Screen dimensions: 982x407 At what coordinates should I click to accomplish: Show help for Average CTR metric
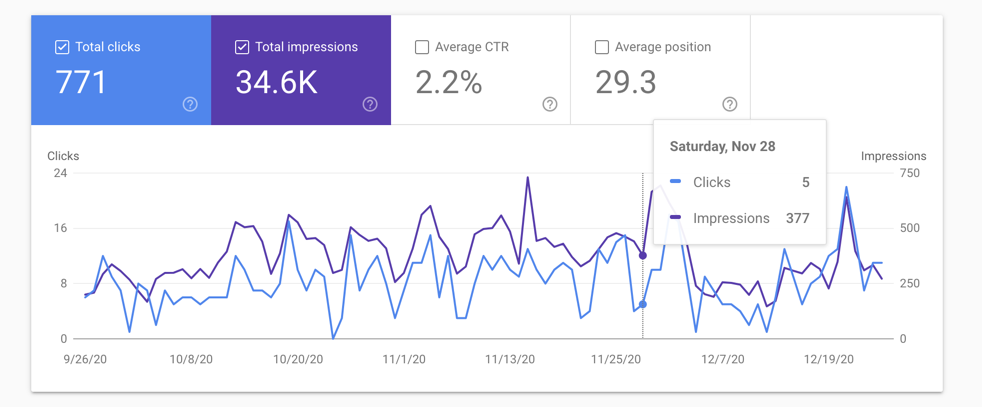[550, 104]
